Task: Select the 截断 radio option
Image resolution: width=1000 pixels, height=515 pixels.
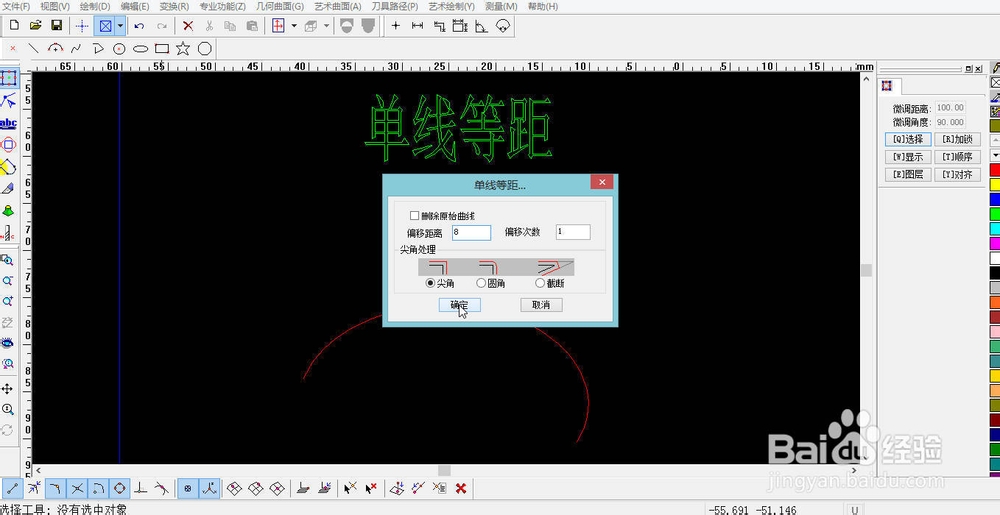Action: pyautogui.click(x=540, y=283)
